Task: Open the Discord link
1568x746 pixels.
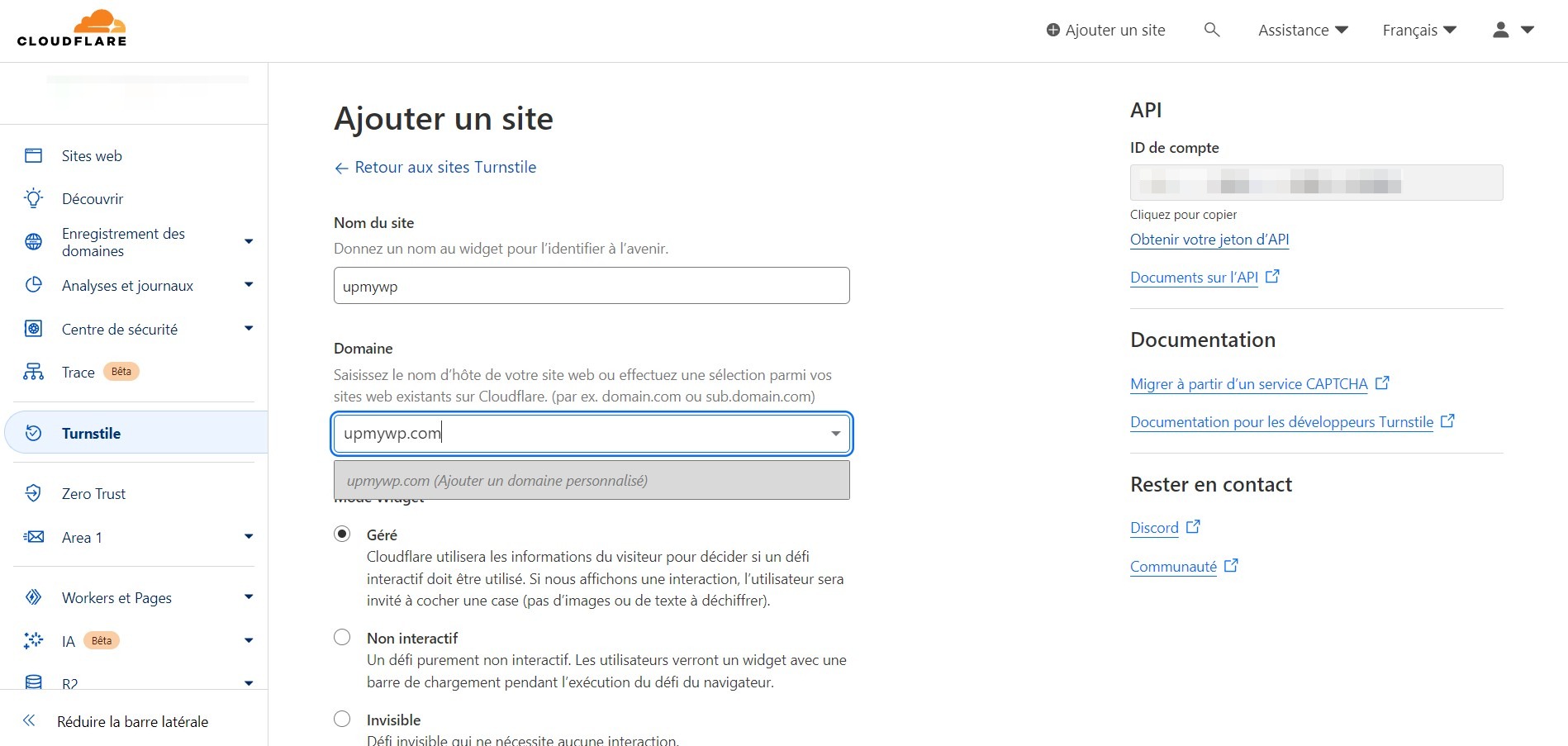Action: click(1154, 528)
